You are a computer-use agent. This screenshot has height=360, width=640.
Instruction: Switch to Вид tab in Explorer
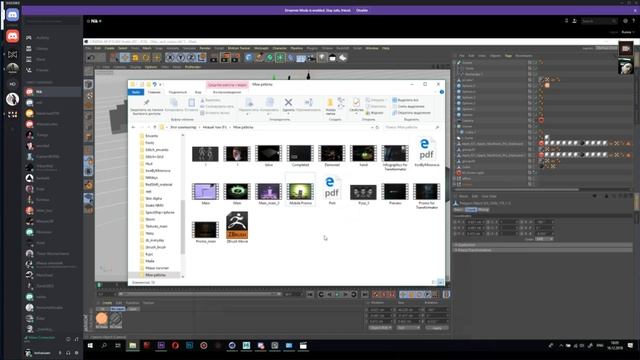tap(198, 92)
